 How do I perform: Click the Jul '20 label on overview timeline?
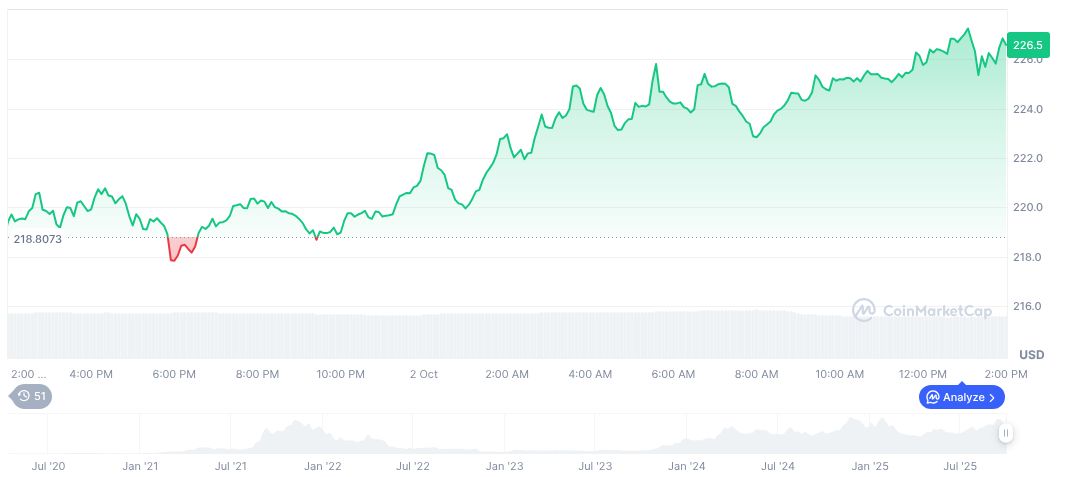click(49, 466)
